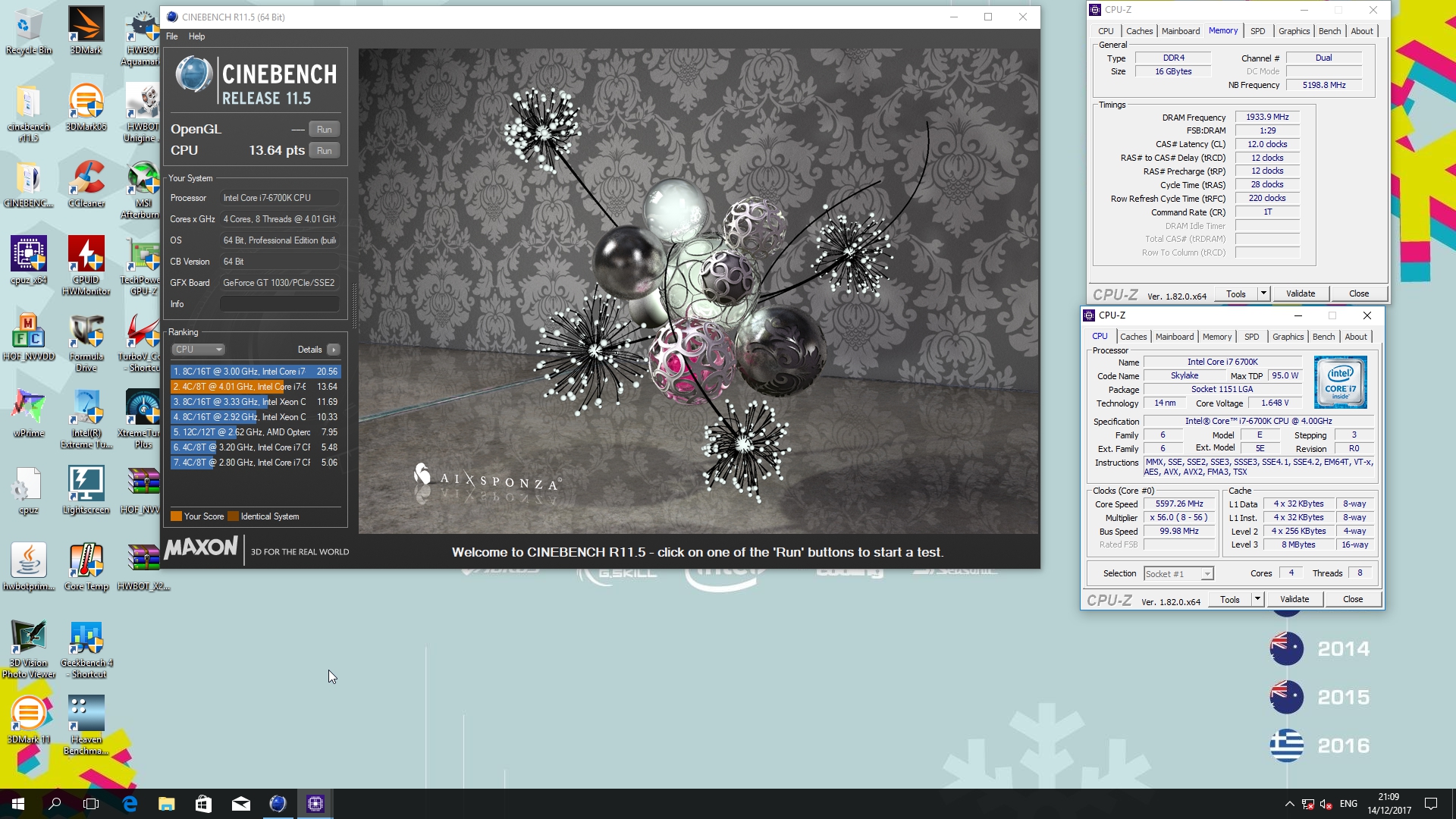Viewport: 1456px width, 819px height.
Task: Click the Windows Start button
Action: point(18,804)
